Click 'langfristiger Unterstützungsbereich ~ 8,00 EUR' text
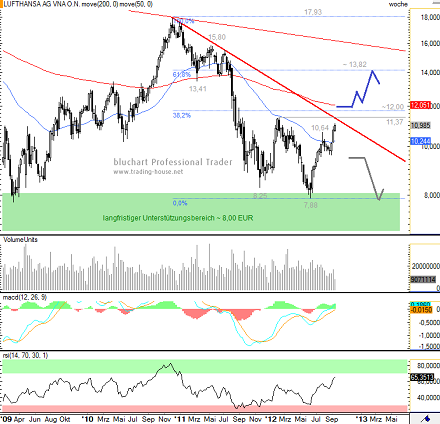Screen dimensions: 440x424 pyautogui.click(x=178, y=218)
